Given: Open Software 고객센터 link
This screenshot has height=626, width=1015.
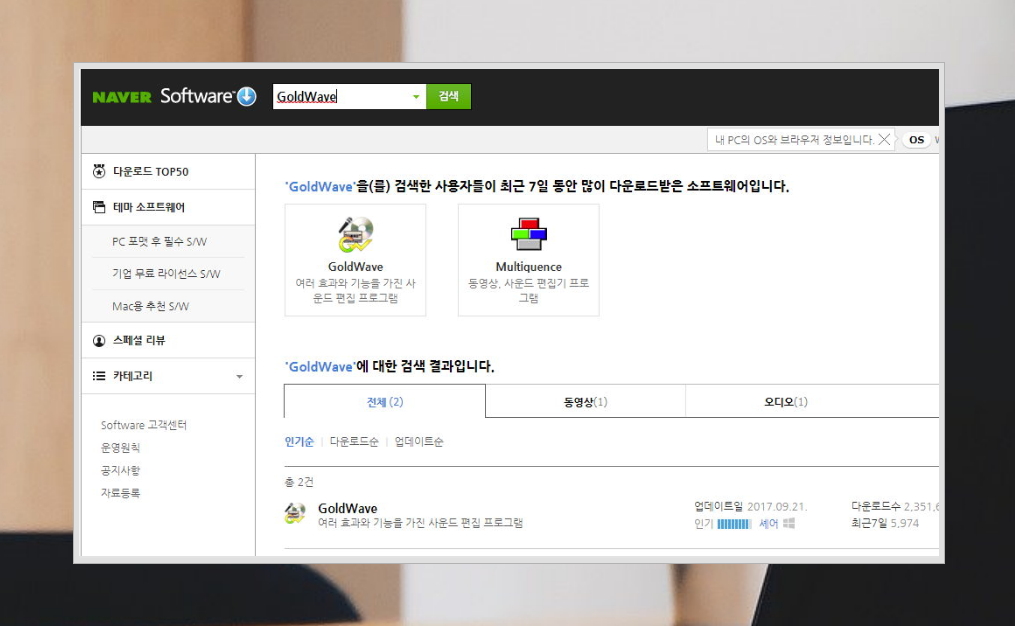Looking at the screenshot, I should pyautogui.click(x=144, y=425).
